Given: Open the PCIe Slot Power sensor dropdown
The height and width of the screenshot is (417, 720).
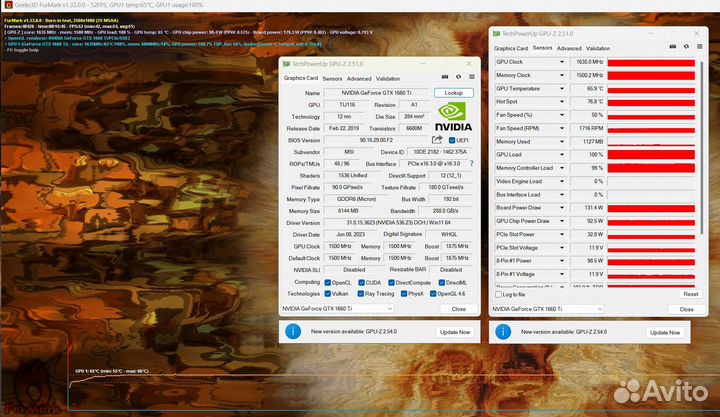Looking at the screenshot, I should (562, 235).
